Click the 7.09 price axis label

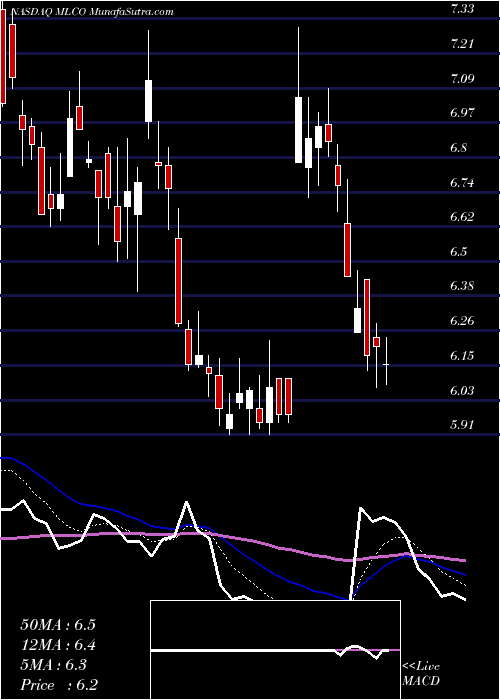(x=463, y=79)
